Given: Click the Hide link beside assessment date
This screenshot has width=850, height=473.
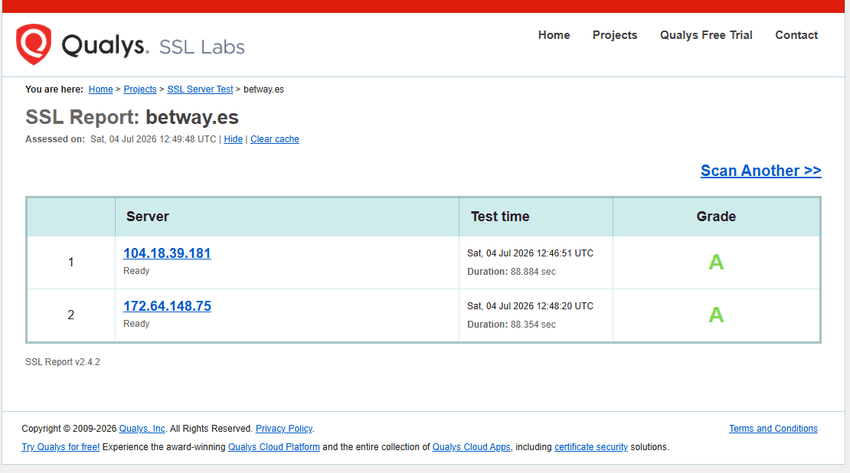Looking at the screenshot, I should coord(233,139).
